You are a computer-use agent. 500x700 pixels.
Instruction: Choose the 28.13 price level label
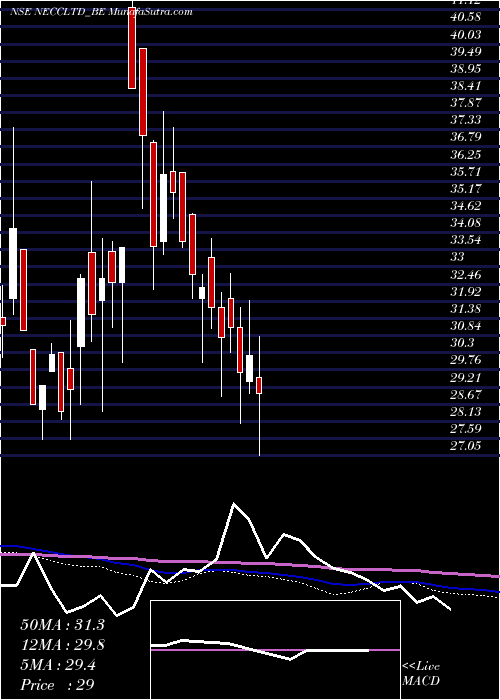pos(467,412)
